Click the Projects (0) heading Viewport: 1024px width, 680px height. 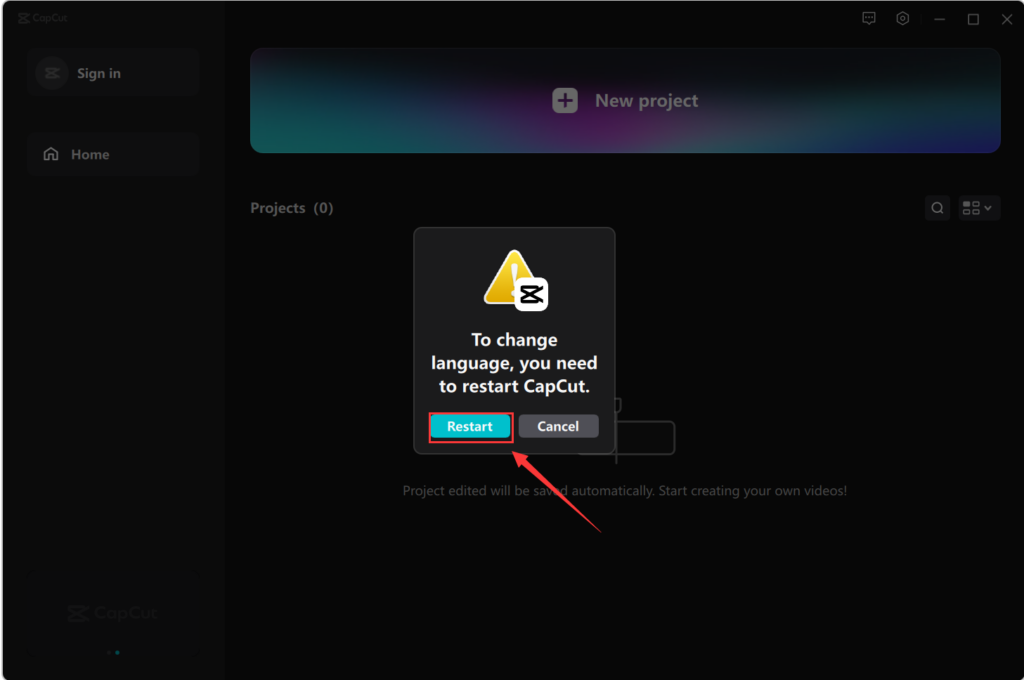click(292, 208)
